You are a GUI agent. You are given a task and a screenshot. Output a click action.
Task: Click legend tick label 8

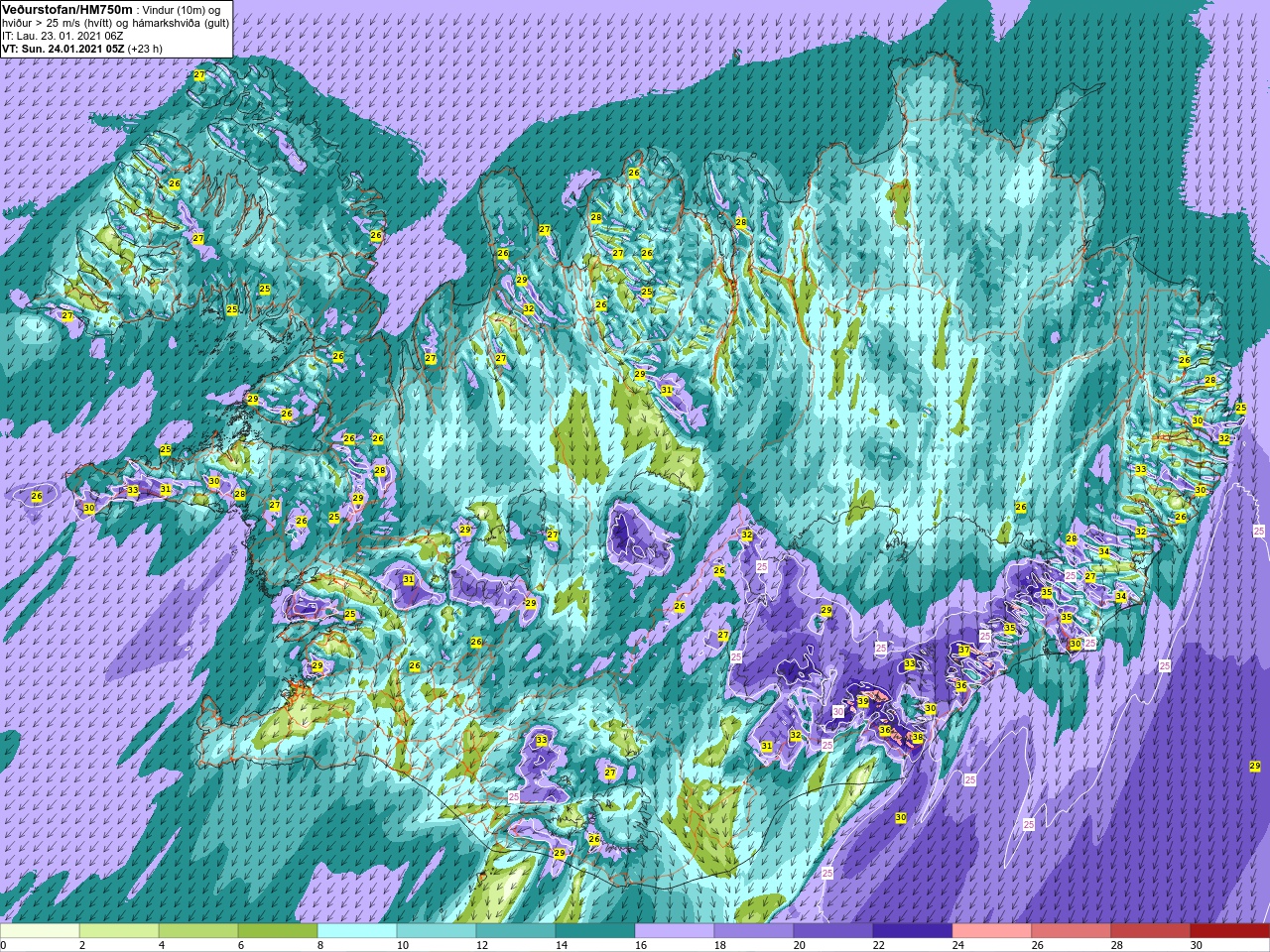[x=319, y=945]
